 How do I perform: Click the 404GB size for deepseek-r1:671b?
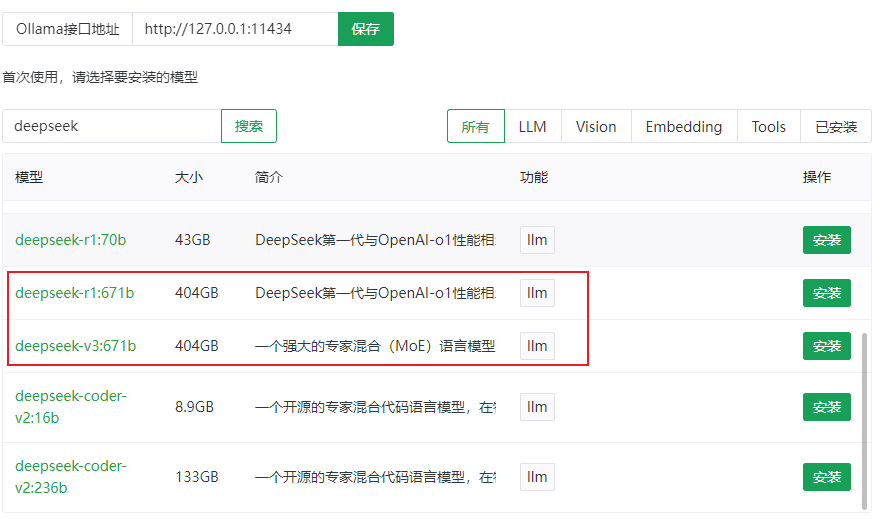pos(197,293)
